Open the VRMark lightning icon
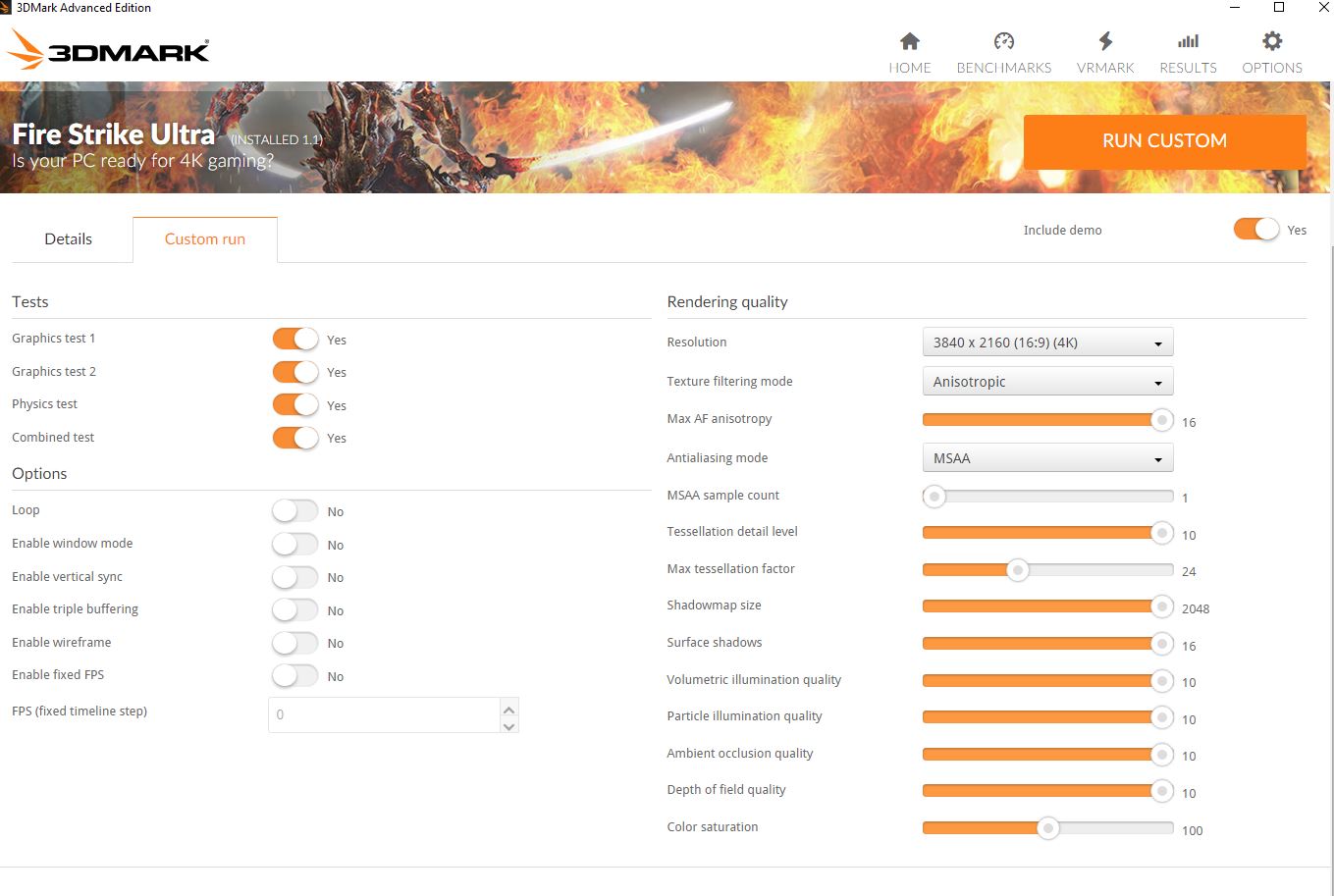The image size is (1334, 896). [1105, 41]
